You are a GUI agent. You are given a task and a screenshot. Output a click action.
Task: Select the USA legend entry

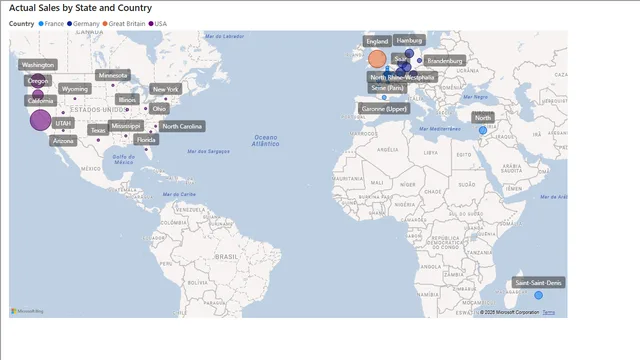click(158, 24)
